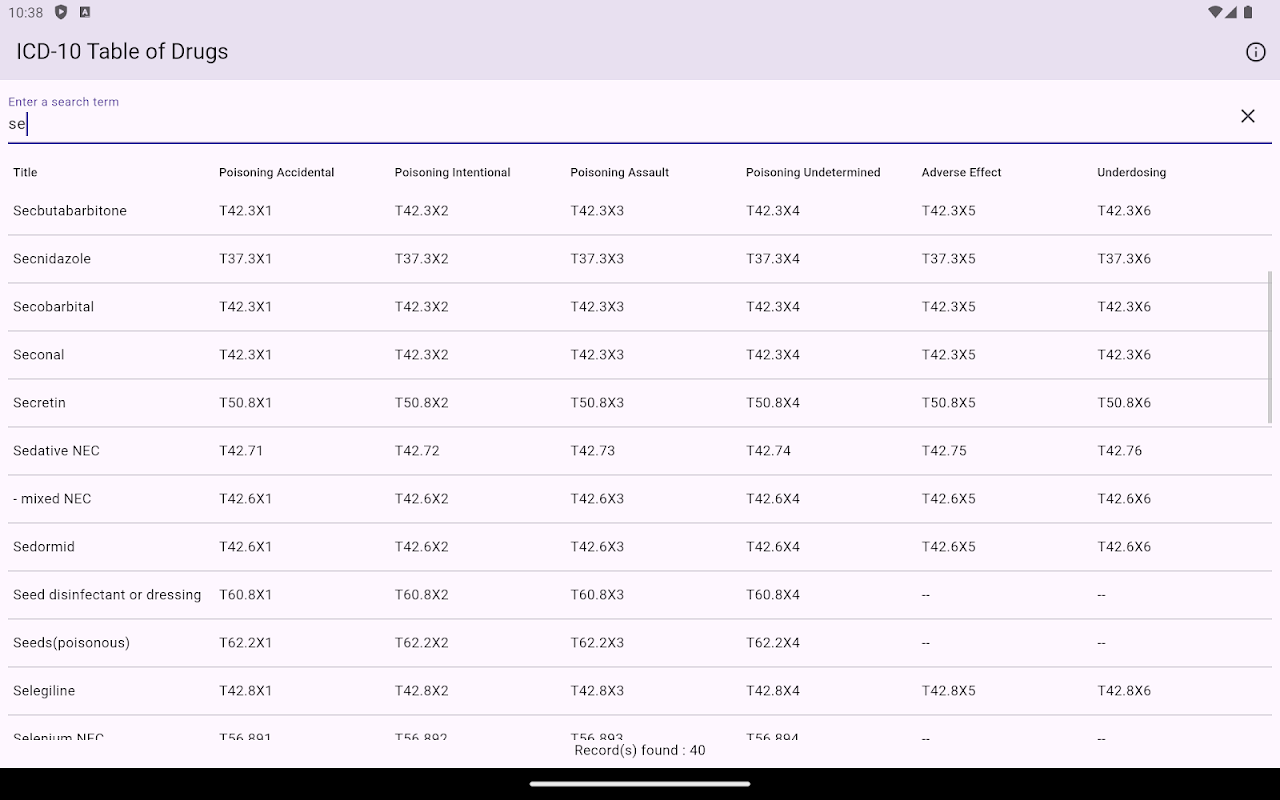
Task: Click Seconal poisoning intentional code T42.3X2
Action: point(421,355)
